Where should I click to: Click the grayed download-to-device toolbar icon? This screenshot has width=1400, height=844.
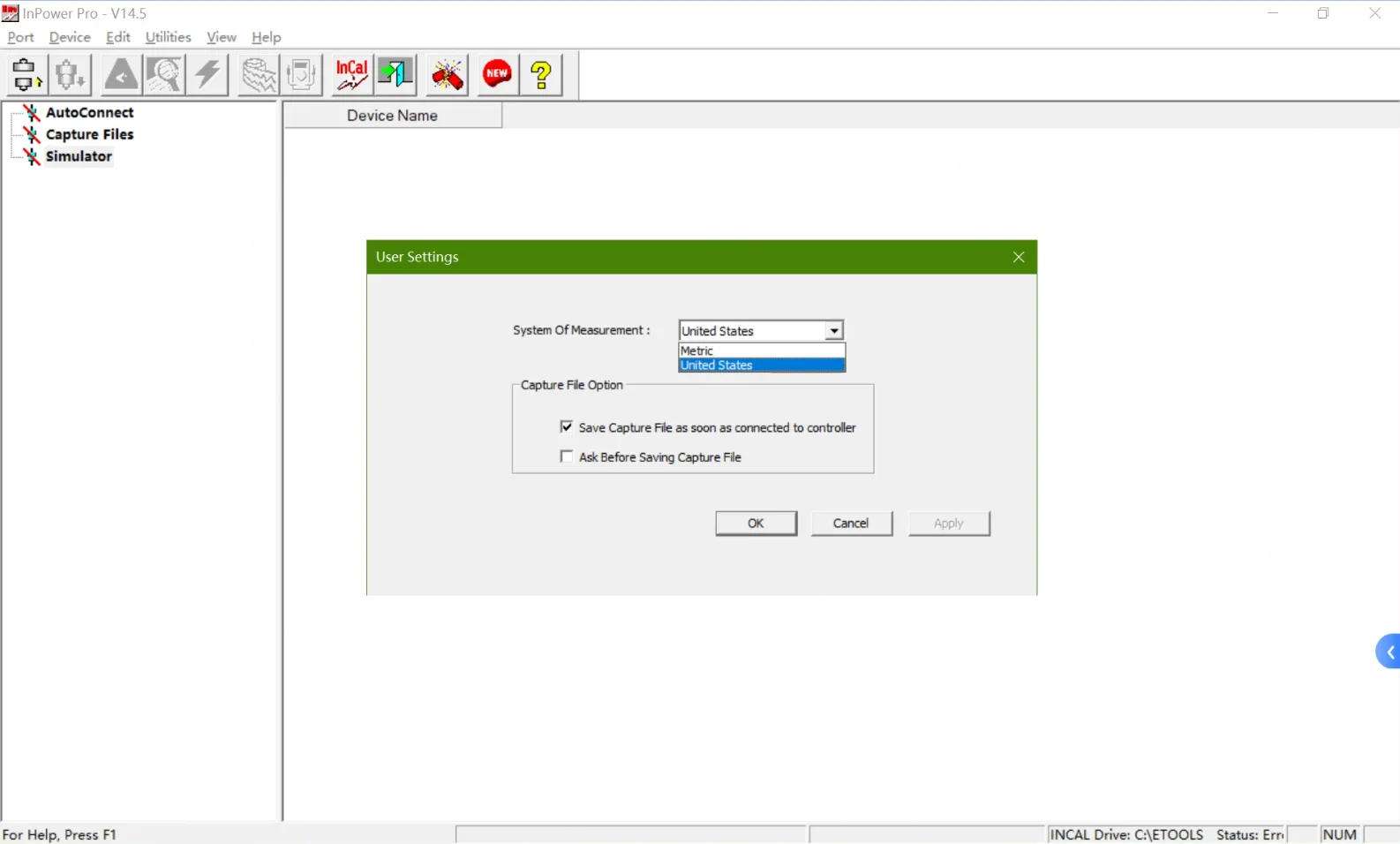pos(70,75)
